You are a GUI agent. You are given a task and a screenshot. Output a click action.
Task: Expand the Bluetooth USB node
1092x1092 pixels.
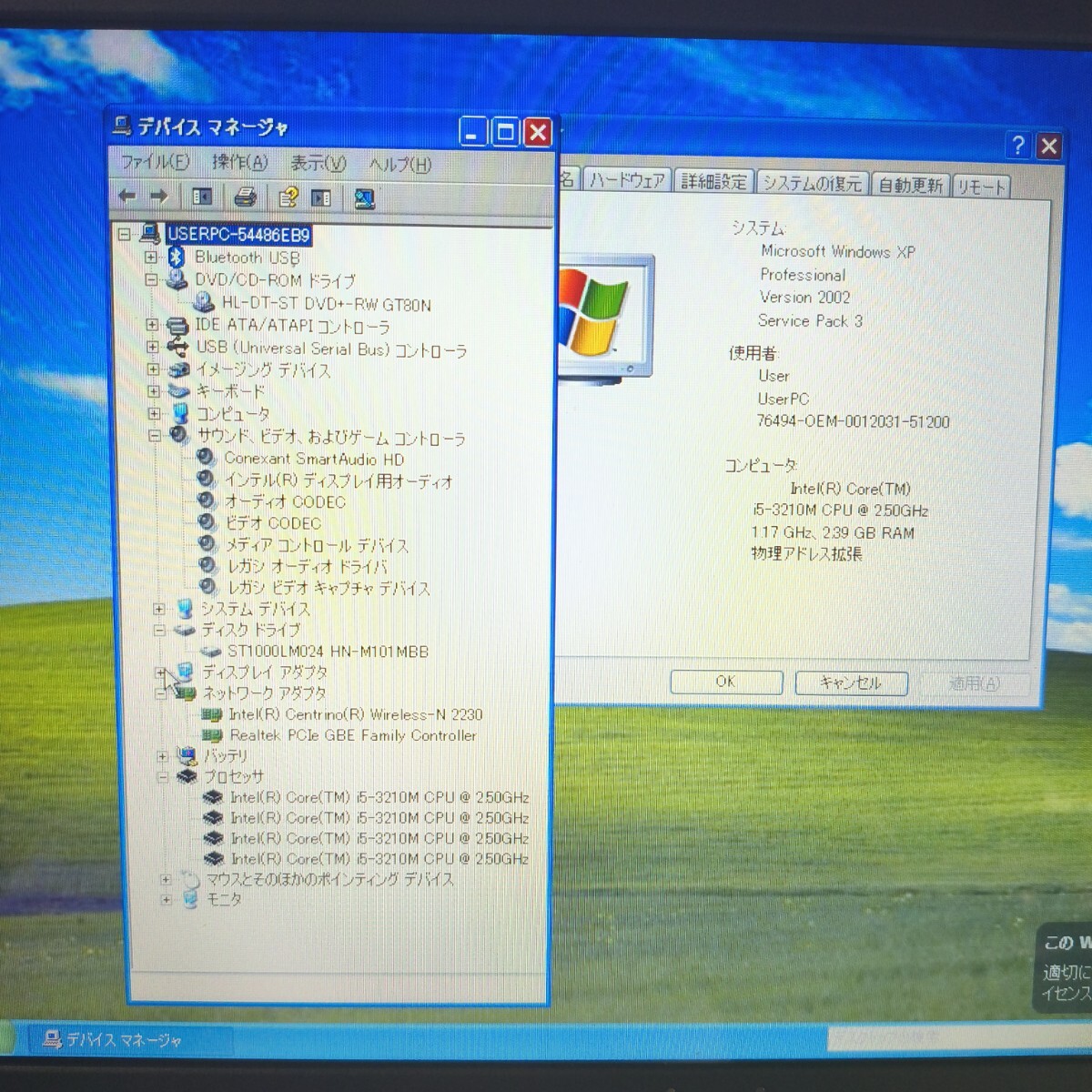point(151,258)
